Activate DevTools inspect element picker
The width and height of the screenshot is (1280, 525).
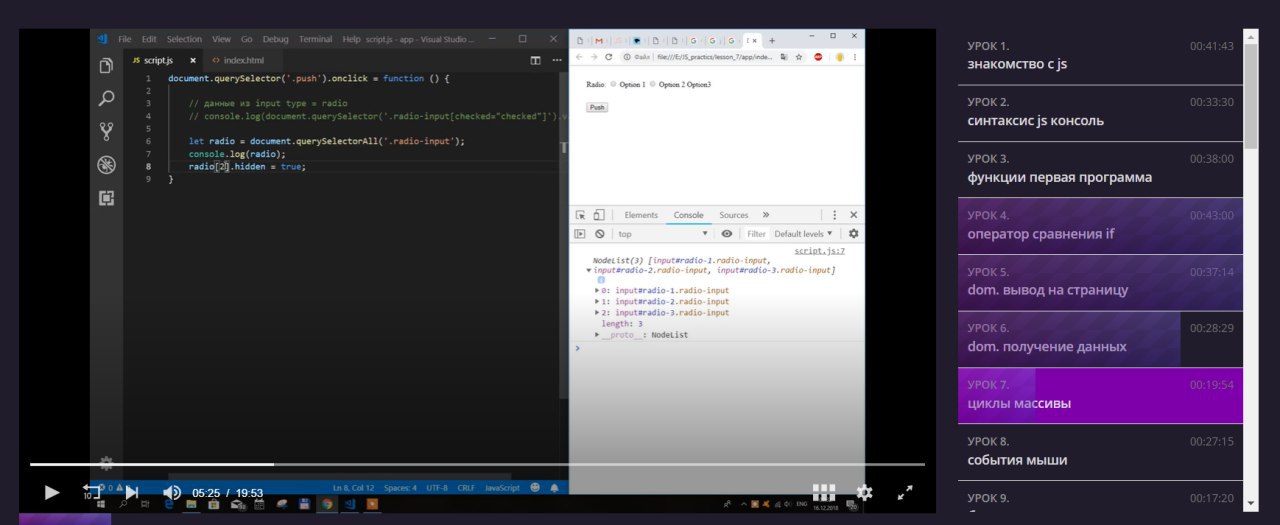580,215
